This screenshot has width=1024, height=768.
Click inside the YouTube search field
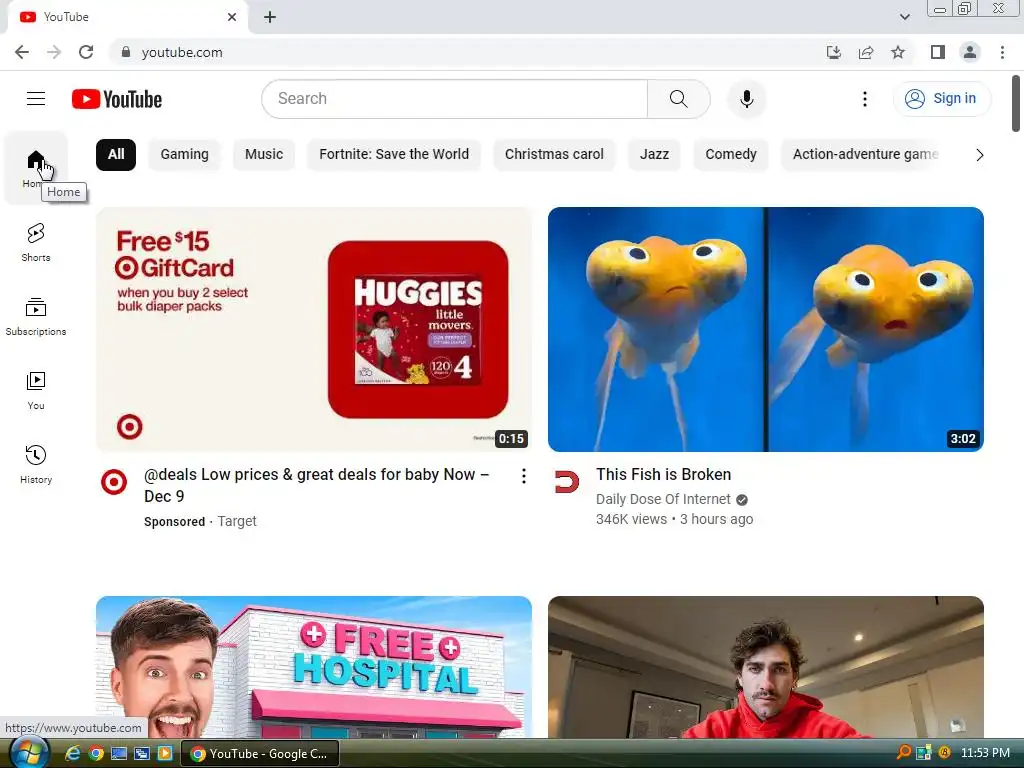455,99
